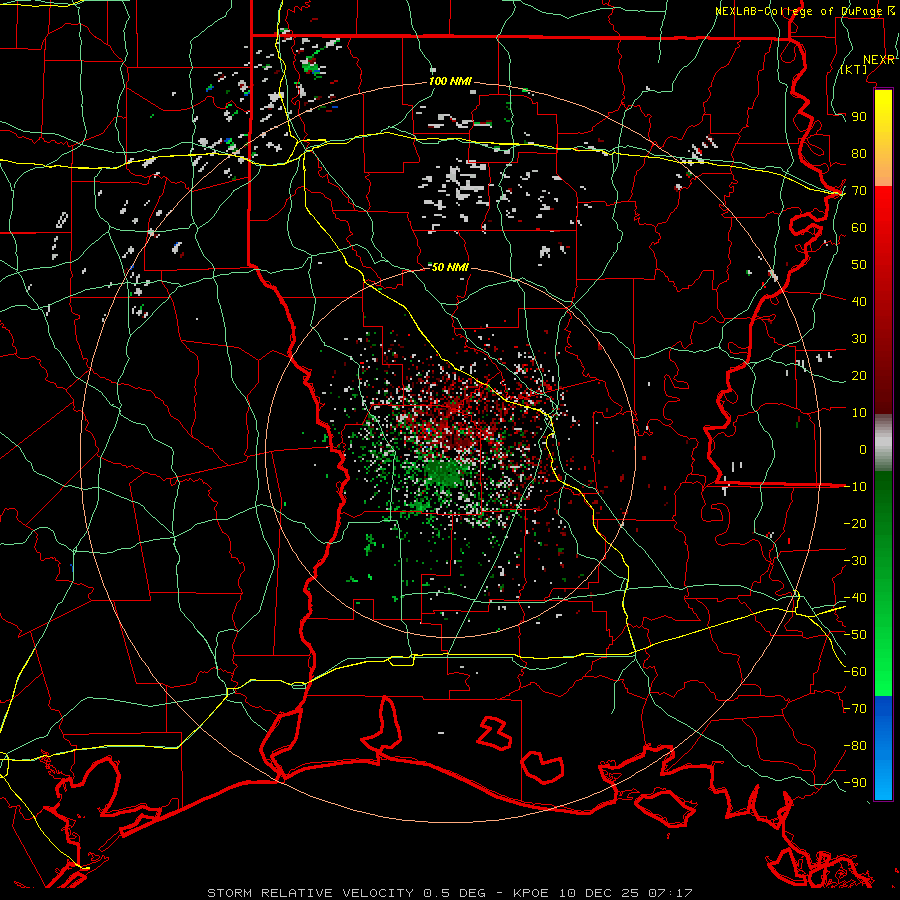Click the storm relative velocity caption at bottom
Screen dimensions: 900x900
coord(450,893)
